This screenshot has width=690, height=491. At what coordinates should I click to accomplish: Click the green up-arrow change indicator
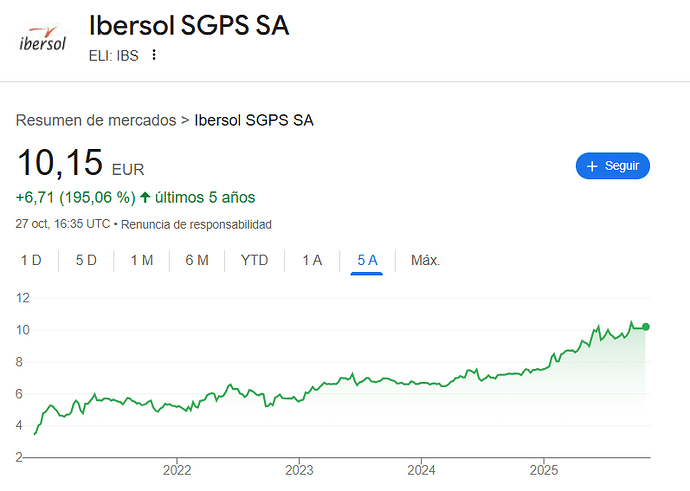click(x=144, y=197)
